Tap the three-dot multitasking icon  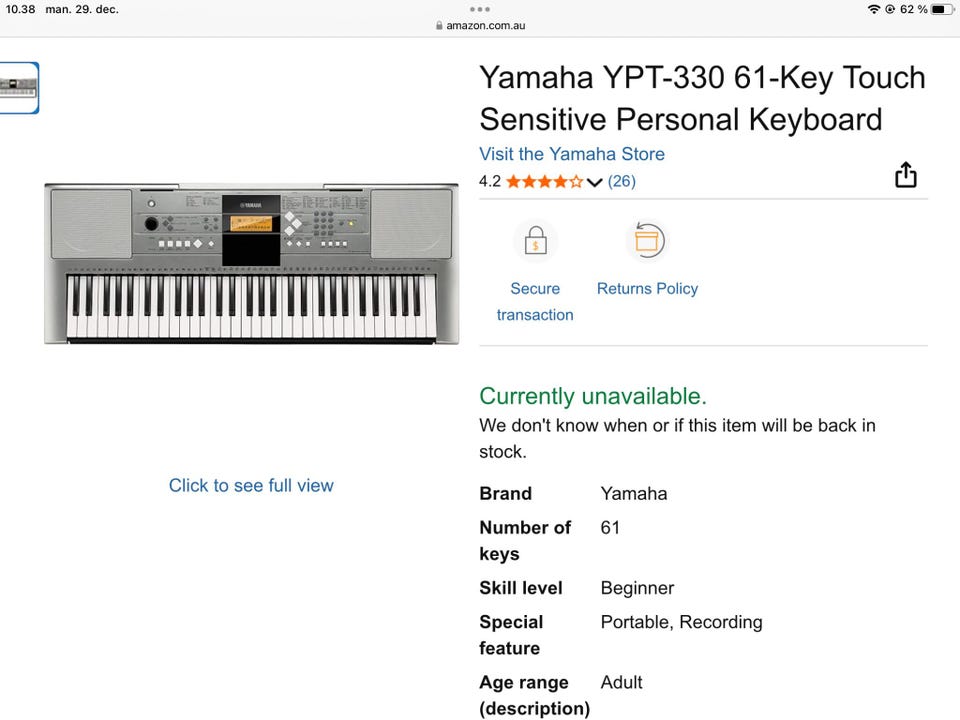[x=480, y=9]
